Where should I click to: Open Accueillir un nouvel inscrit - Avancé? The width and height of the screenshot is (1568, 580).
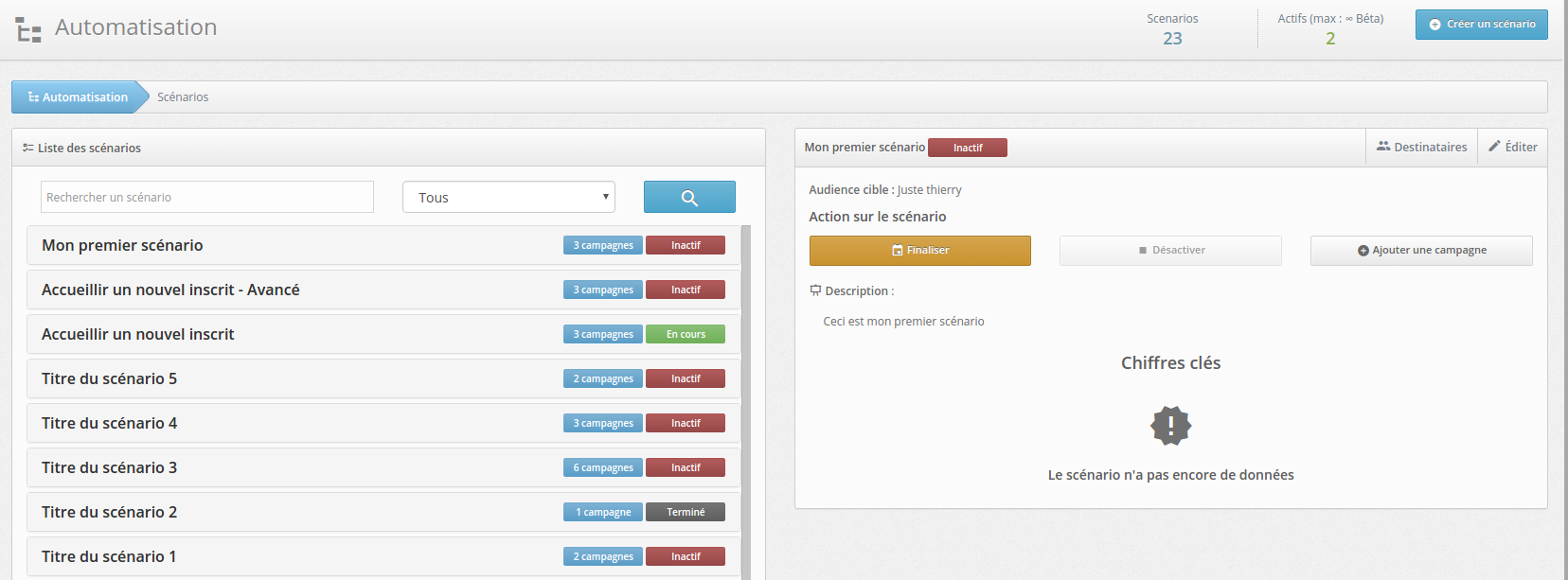pyautogui.click(x=170, y=290)
